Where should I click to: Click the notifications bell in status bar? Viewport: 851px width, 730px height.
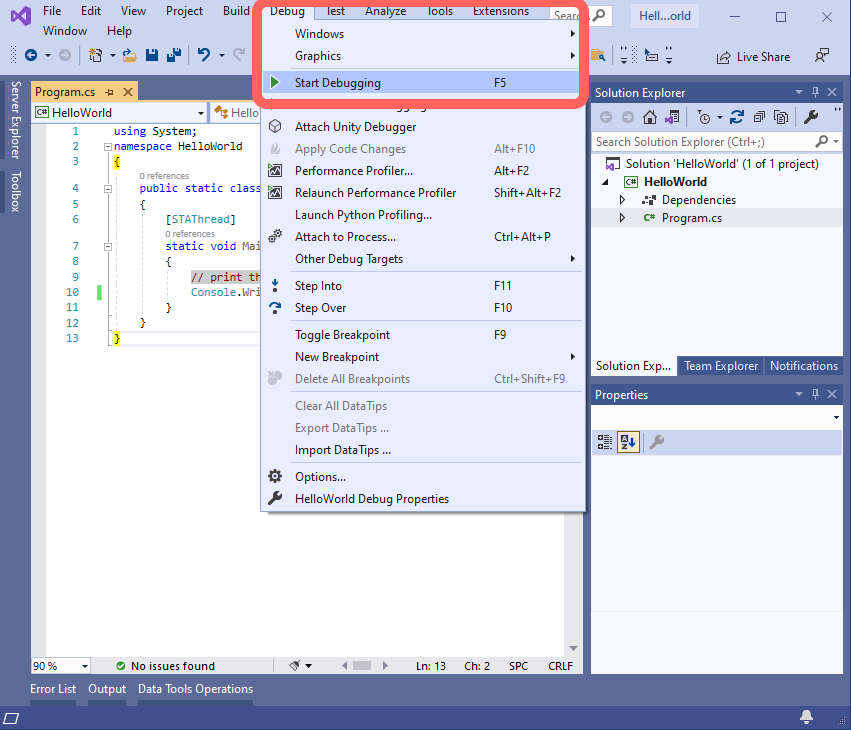click(806, 717)
